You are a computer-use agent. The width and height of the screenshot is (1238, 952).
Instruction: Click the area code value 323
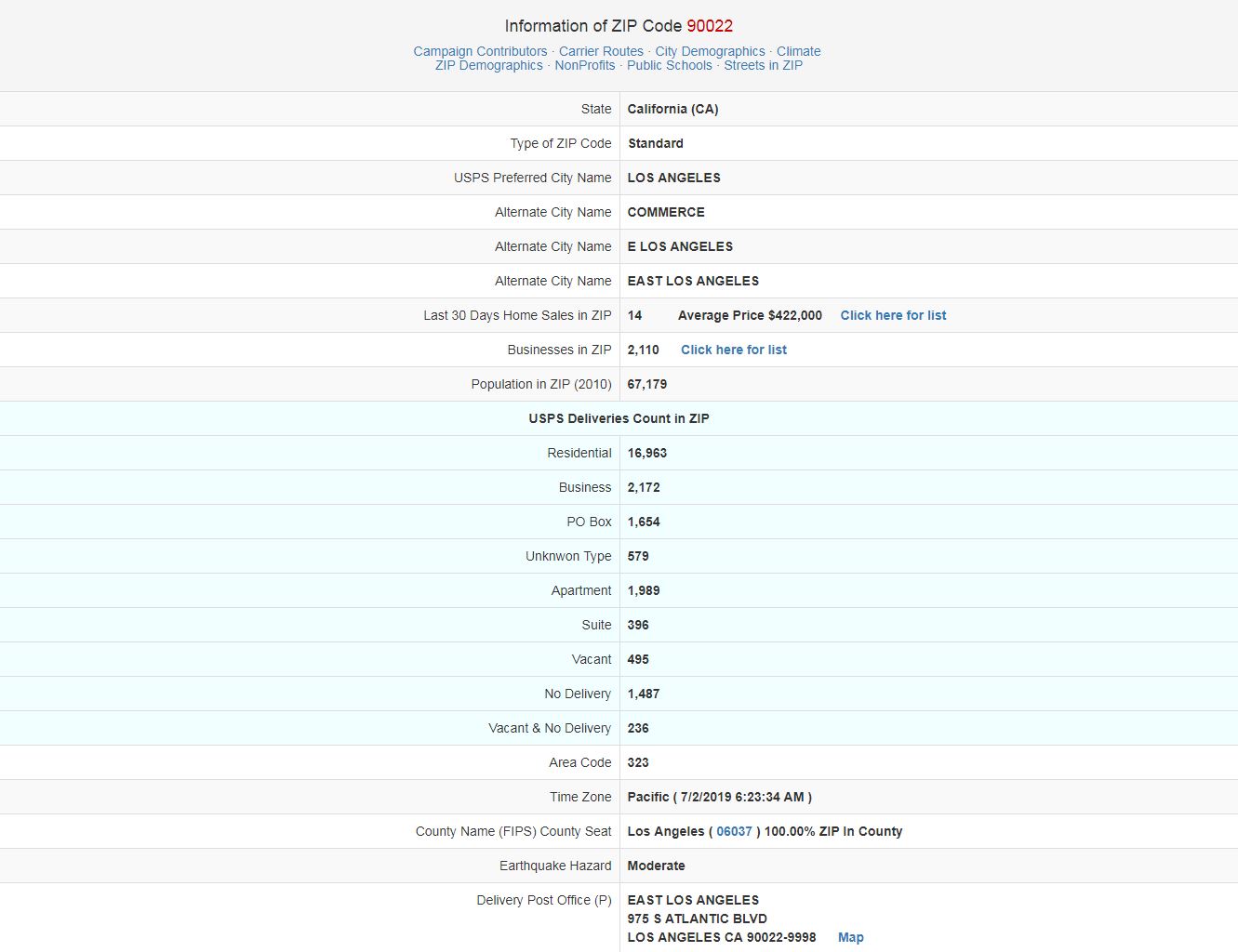pos(638,762)
